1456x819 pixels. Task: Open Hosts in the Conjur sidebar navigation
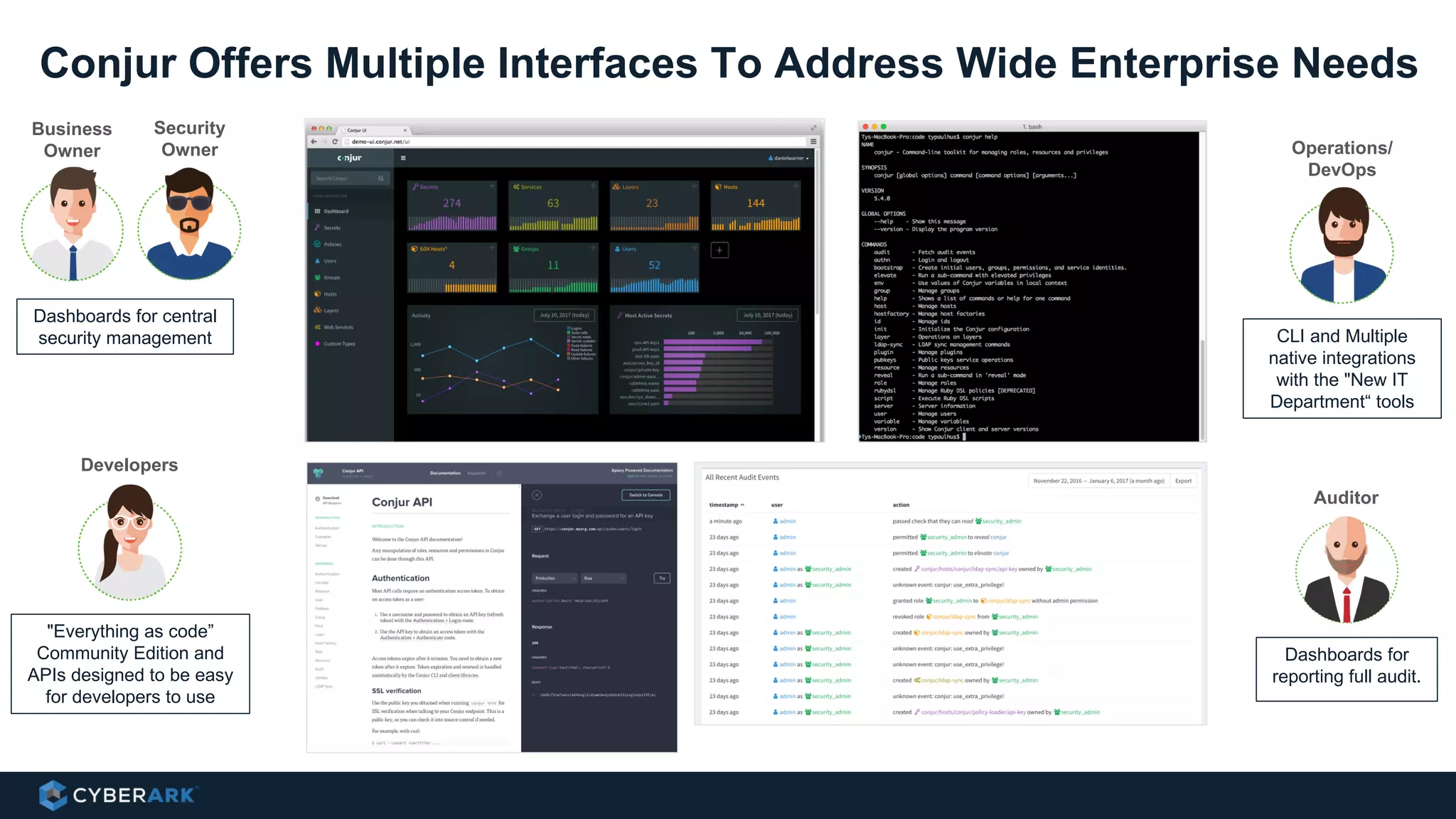click(x=330, y=294)
